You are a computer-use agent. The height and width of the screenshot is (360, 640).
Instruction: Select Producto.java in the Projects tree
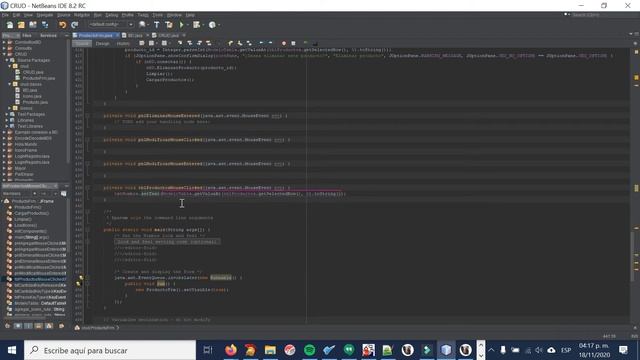pos(35,102)
